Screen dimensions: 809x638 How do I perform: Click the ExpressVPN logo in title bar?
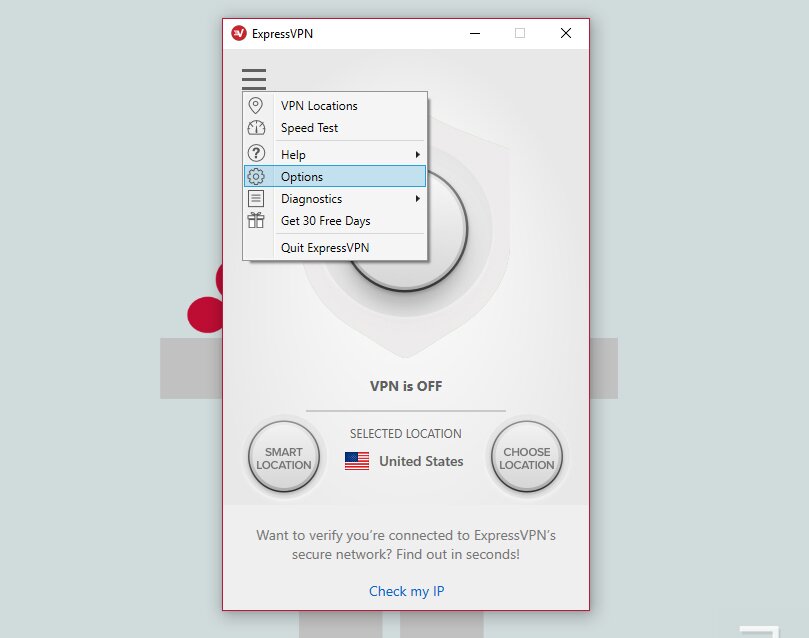[239, 34]
